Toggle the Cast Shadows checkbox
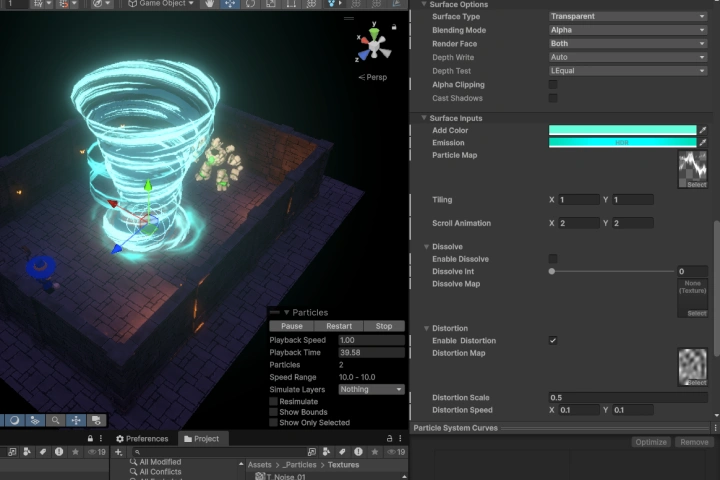 pos(553,98)
